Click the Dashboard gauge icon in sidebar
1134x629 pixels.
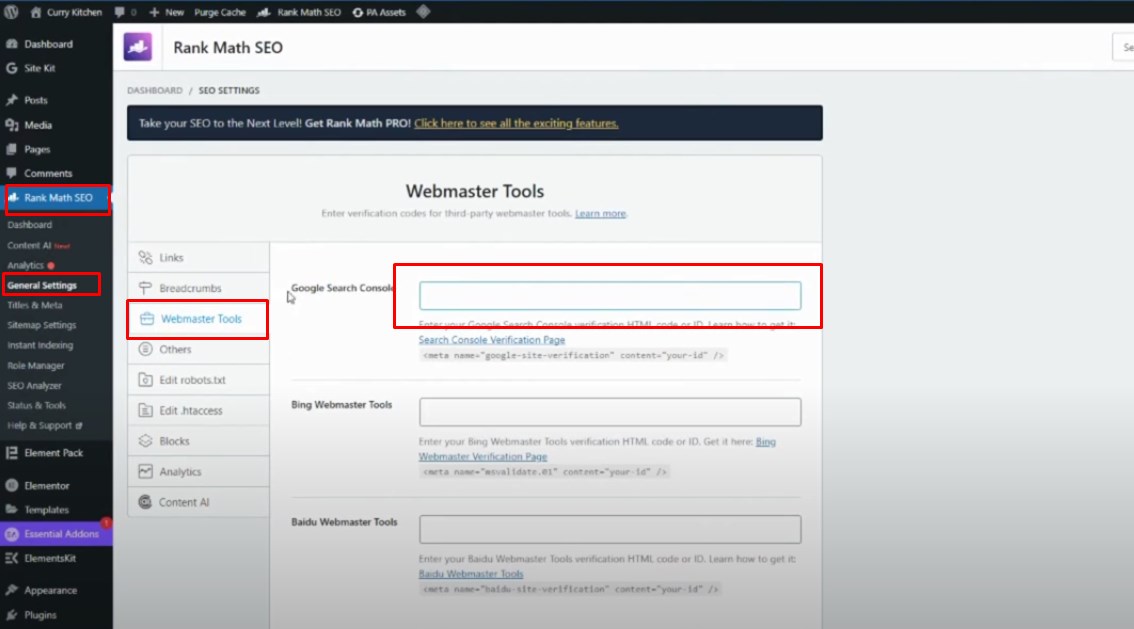click(12, 44)
